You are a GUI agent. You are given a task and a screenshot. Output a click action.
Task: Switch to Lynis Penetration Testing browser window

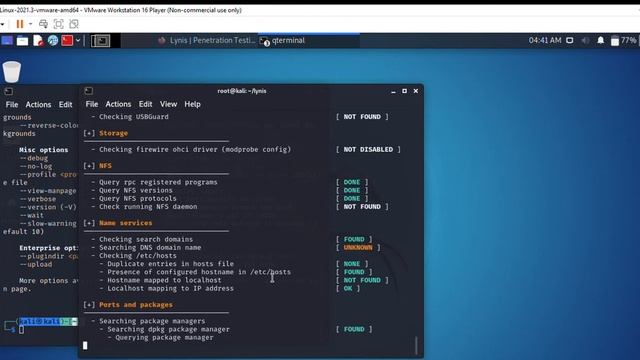click(207, 40)
